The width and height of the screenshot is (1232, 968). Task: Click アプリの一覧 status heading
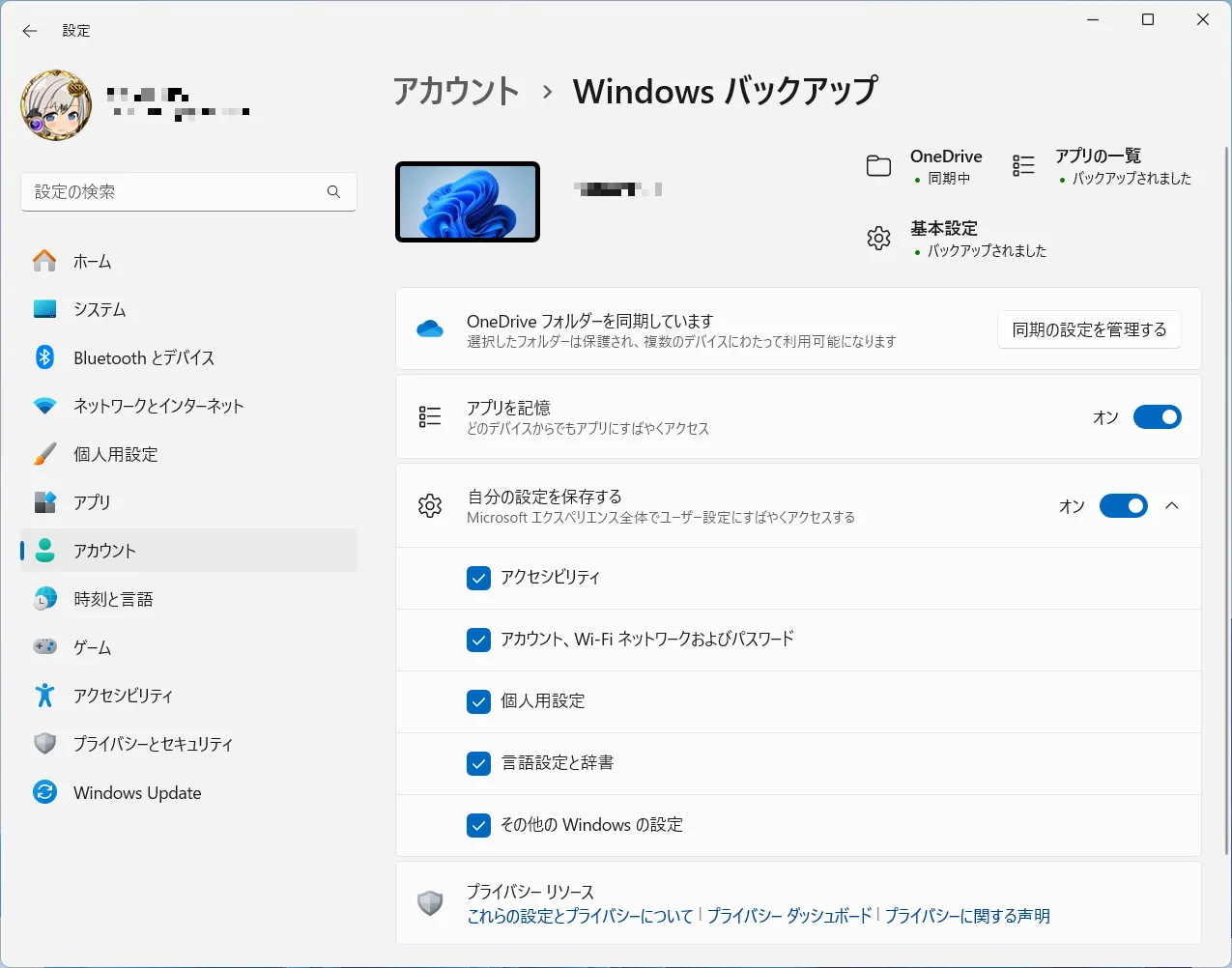pos(1098,156)
